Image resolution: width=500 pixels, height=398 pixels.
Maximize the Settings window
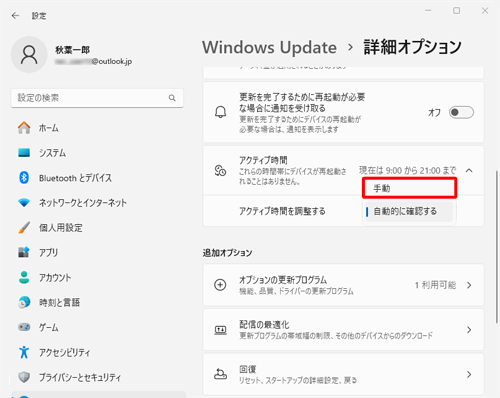tap(457, 11)
